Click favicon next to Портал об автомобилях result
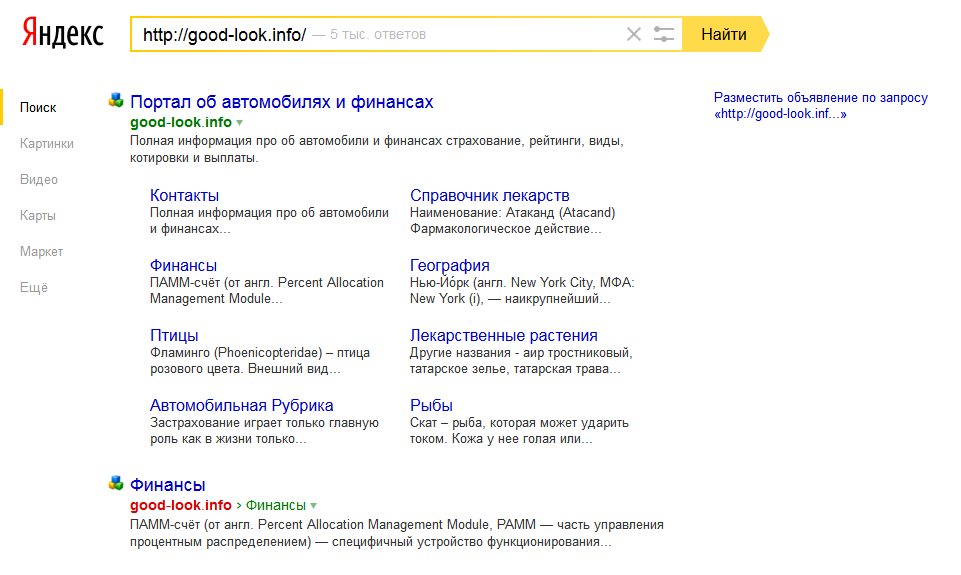Image resolution: width=961 pixels, height=575 pixels. tap(116, 101)
